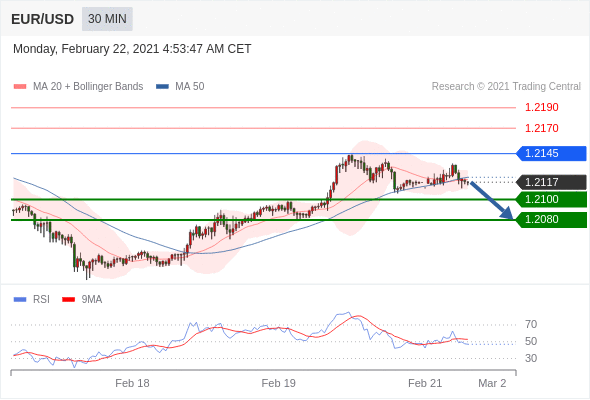Click the RSI 70 level label
This screenshot has width=590, height=400.
click(x=531, y=324)
